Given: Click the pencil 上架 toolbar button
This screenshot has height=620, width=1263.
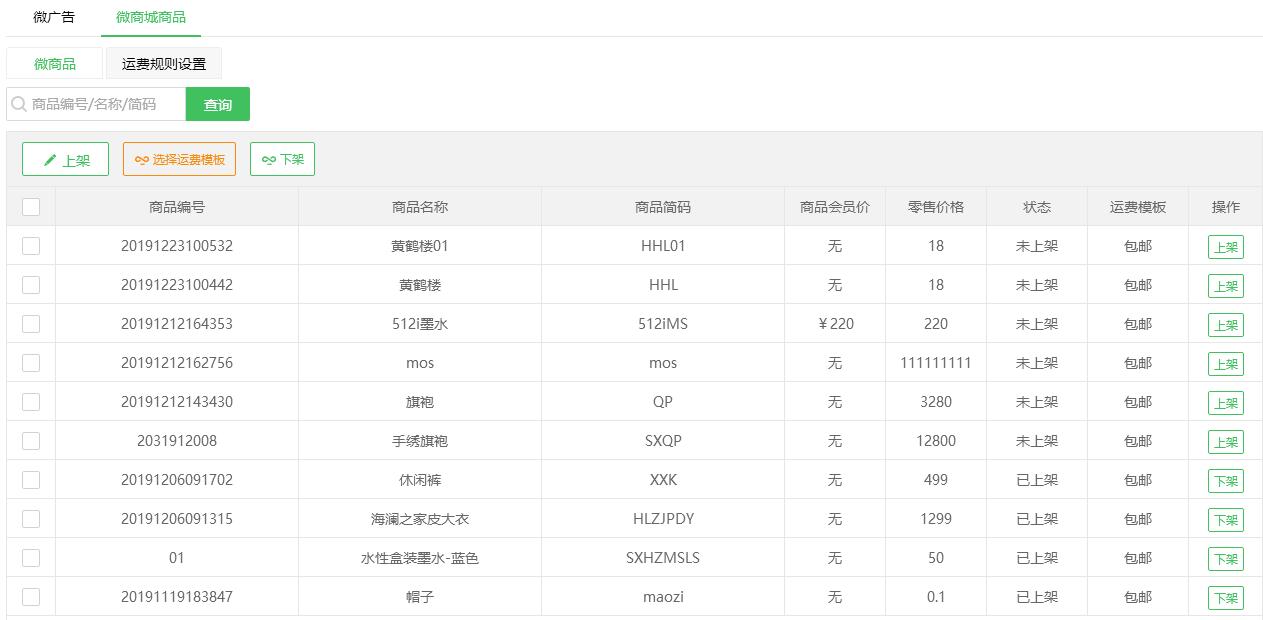Looking at the screenshot, I should pyautogui.click(x=65, y=159).
